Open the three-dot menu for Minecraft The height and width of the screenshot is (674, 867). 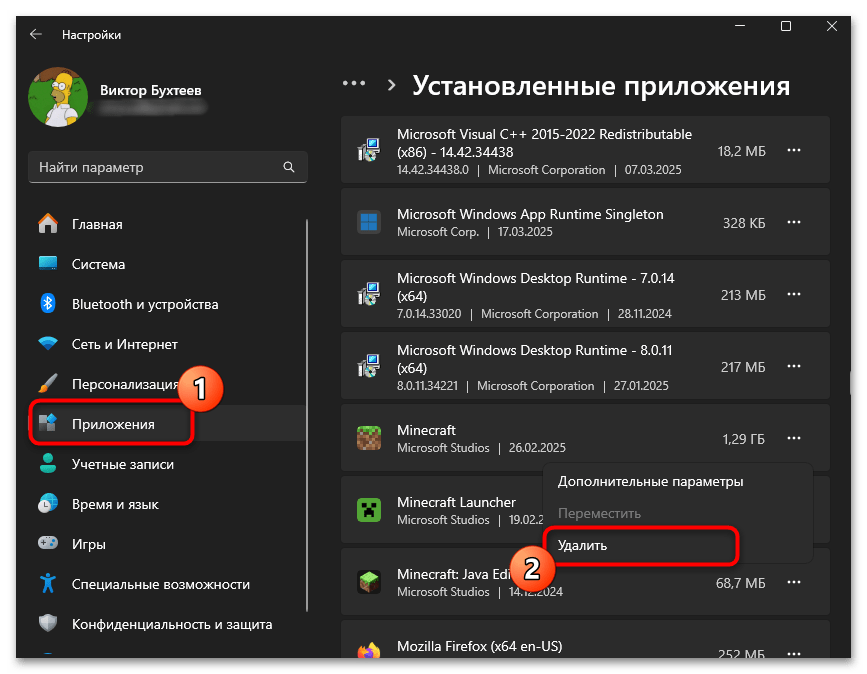coord(793,438)
